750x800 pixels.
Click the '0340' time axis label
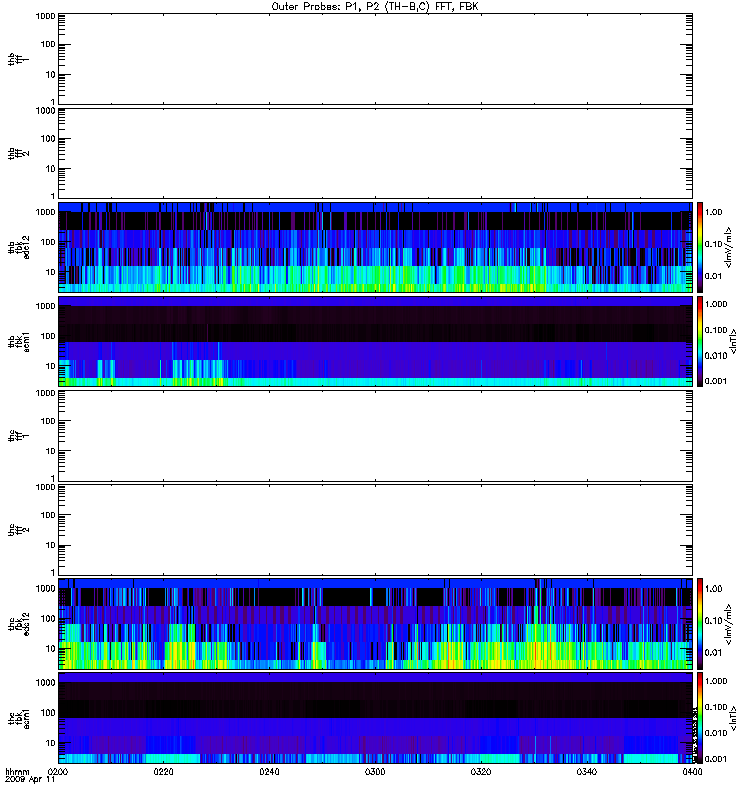[587, 772]
